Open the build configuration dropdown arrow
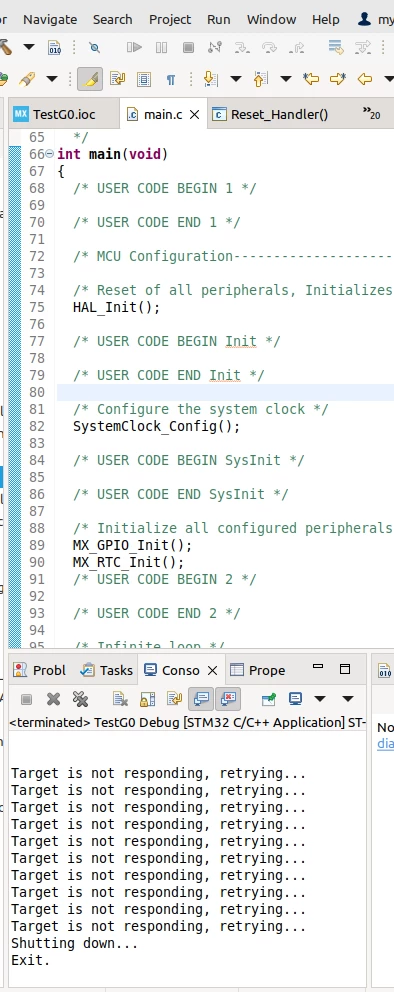This screenshot has width=394, height=992. click(x=28, y=47)
